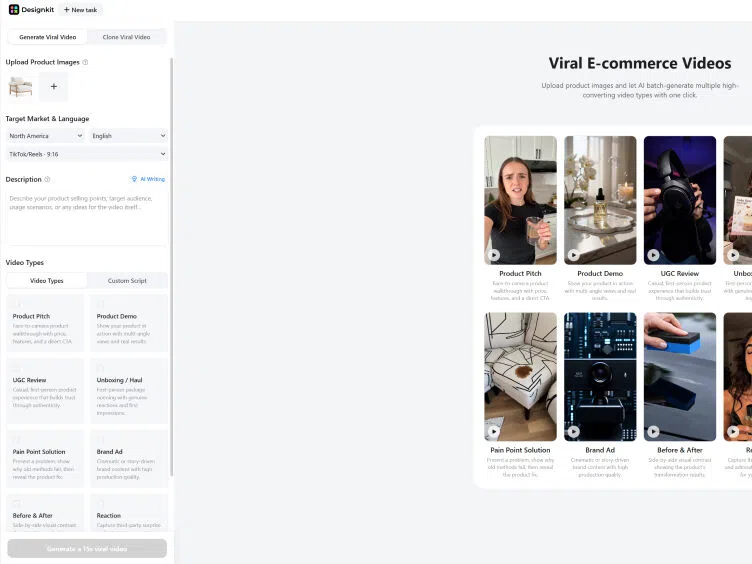The height and width of the screenshot is (564, 752).
Task: Switch to the Clone Viral Video tab
Action: point(127,37)
